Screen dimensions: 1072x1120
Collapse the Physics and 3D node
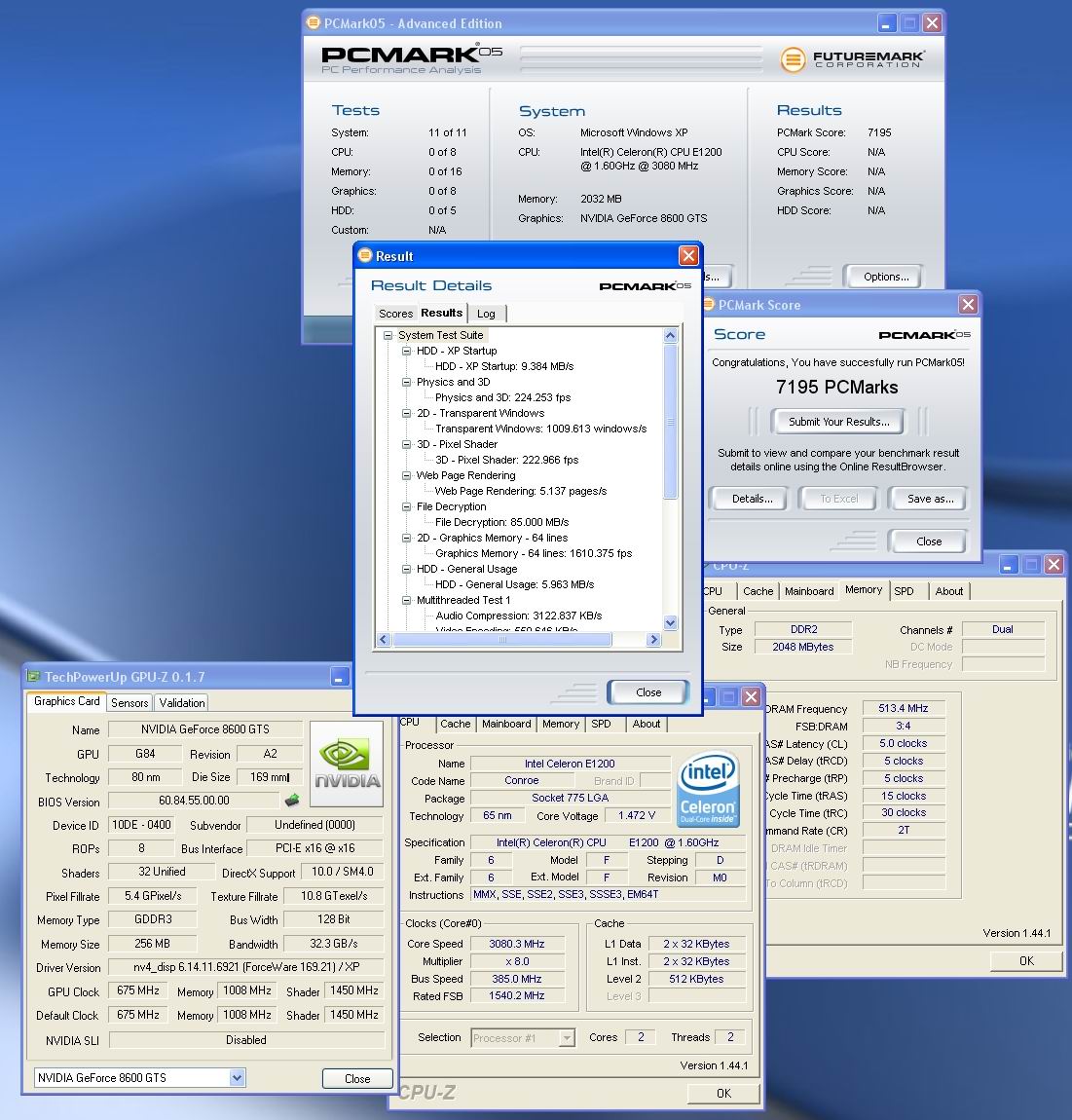(x=406, y=382)
